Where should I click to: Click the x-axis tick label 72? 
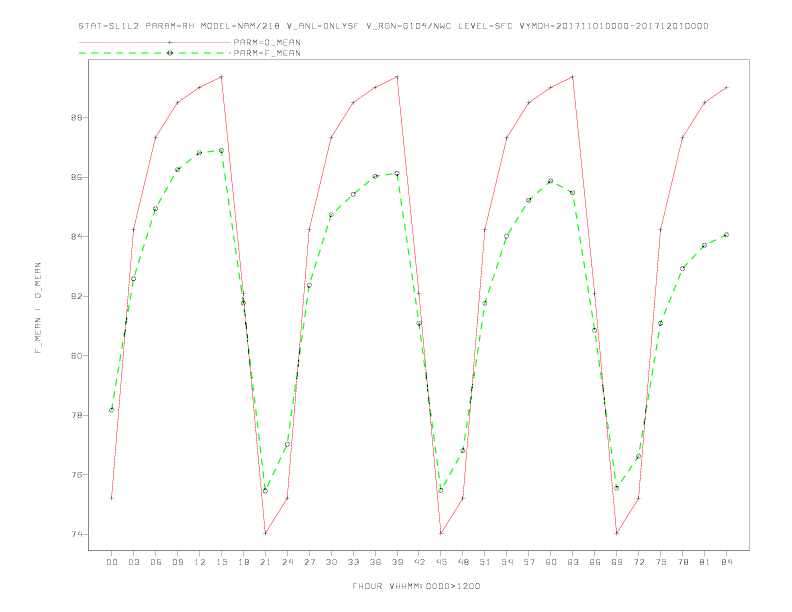639,562
